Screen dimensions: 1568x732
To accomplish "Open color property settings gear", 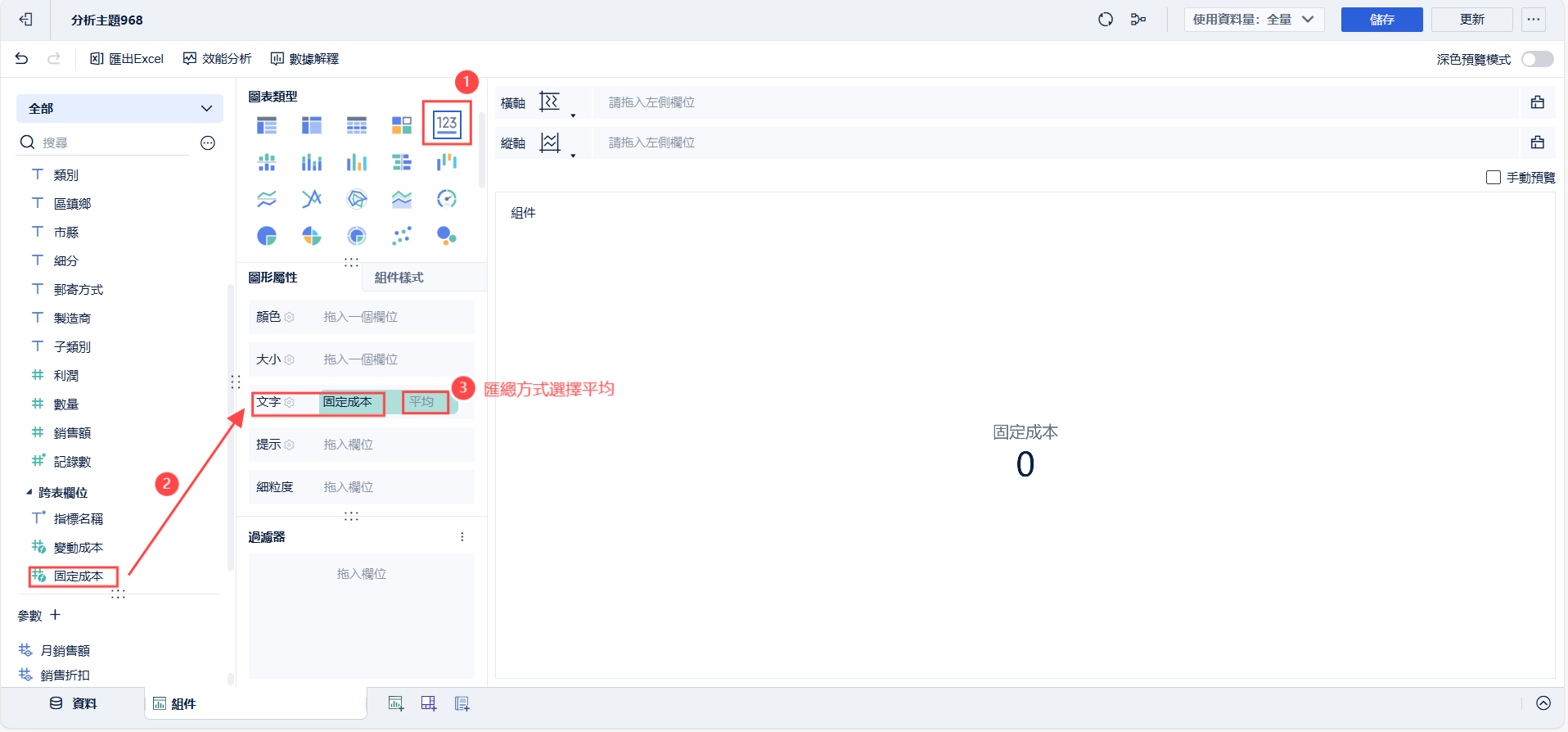I will pyautogui.click(x=290, y=317).
